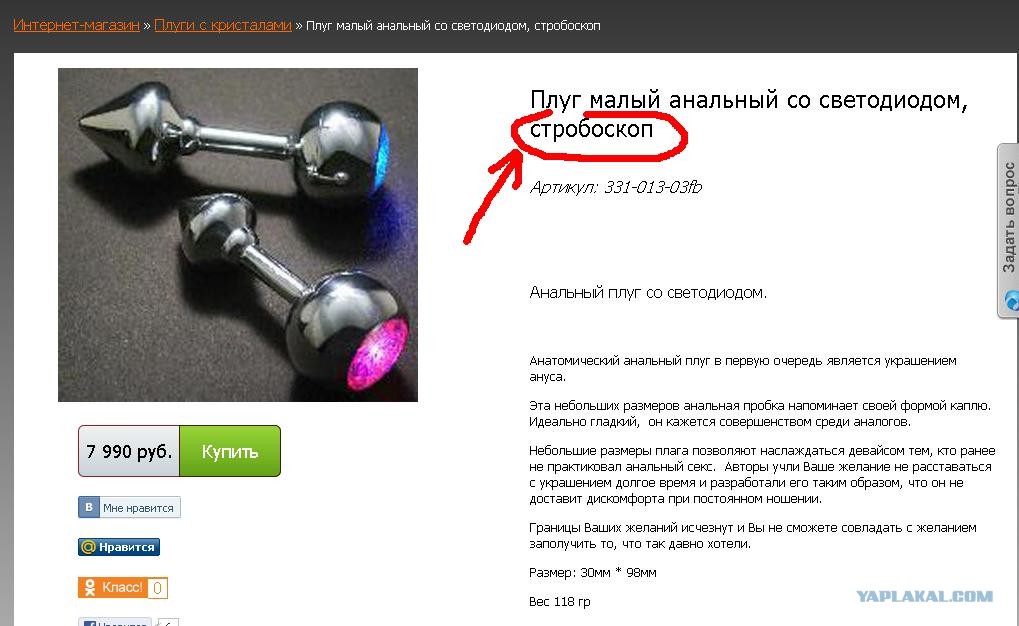Click the VK logo icon in like button
This screenshot has height=626, width=1019.
[88, 507]
